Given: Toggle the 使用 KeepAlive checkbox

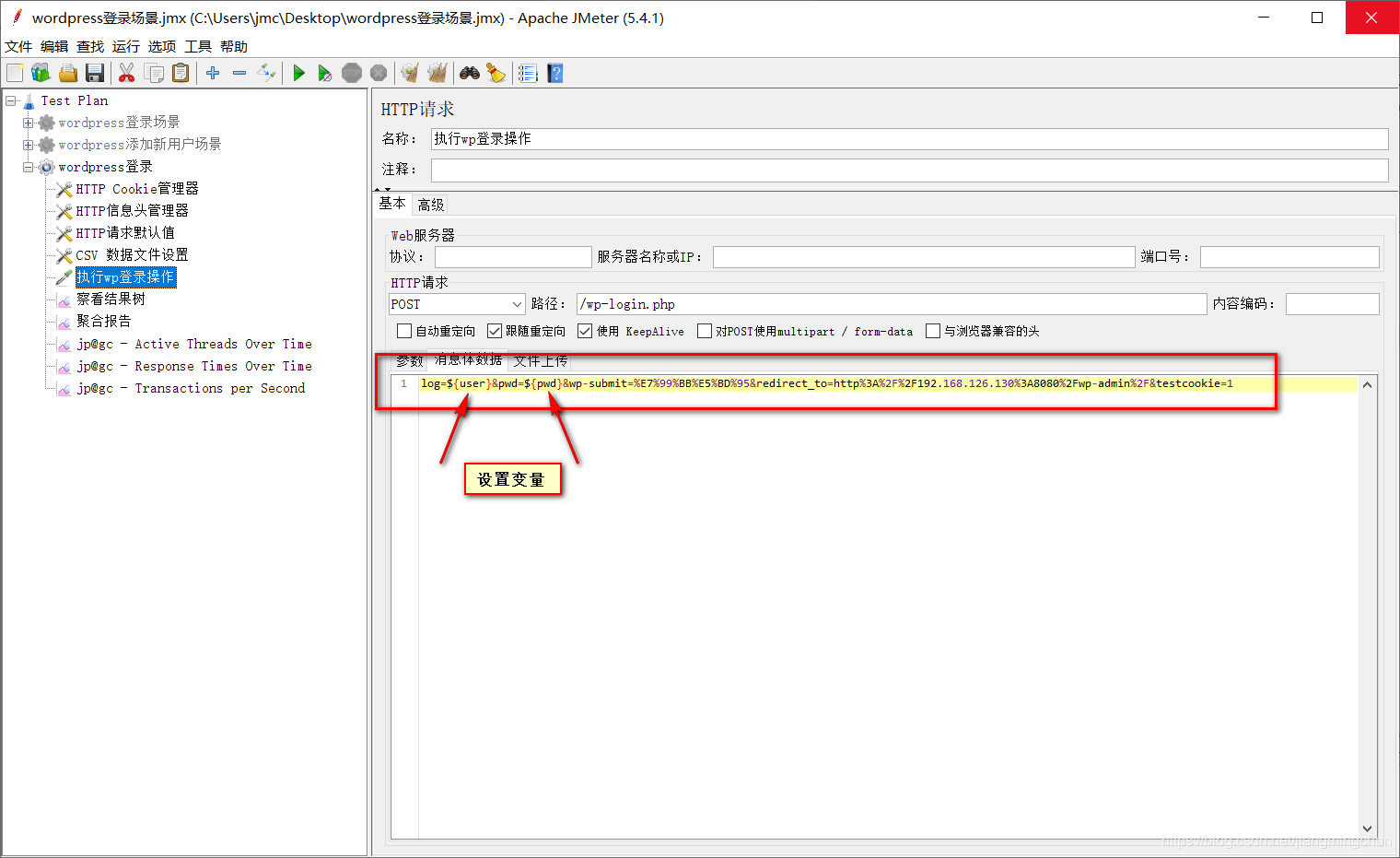Looking at the screenshot, I should [585, 331].
